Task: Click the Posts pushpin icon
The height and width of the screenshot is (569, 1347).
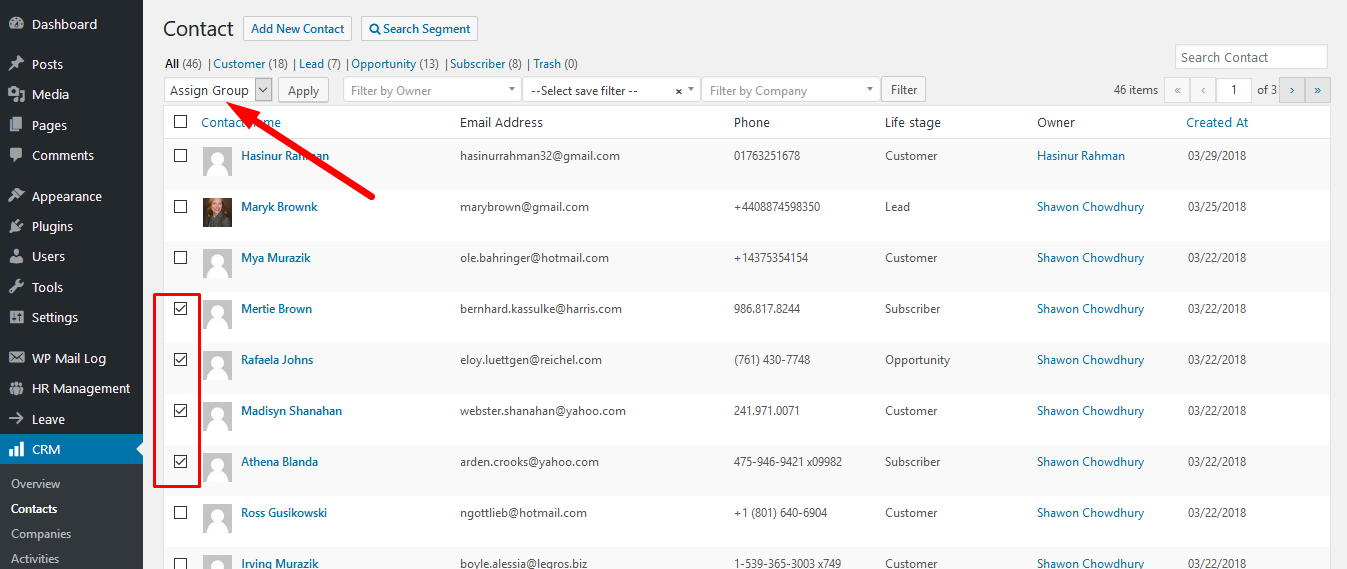Action: 16,64
